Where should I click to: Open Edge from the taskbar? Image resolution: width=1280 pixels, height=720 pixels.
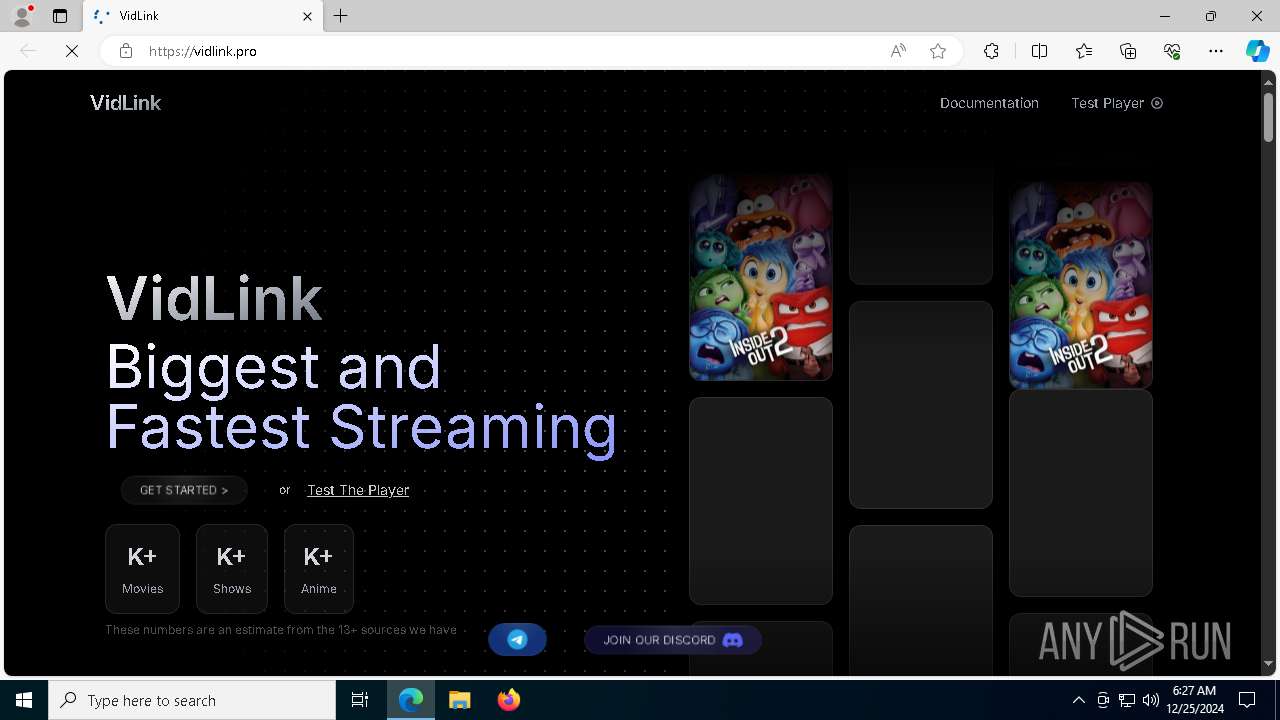pyautogui.click(x=411, y=700)
